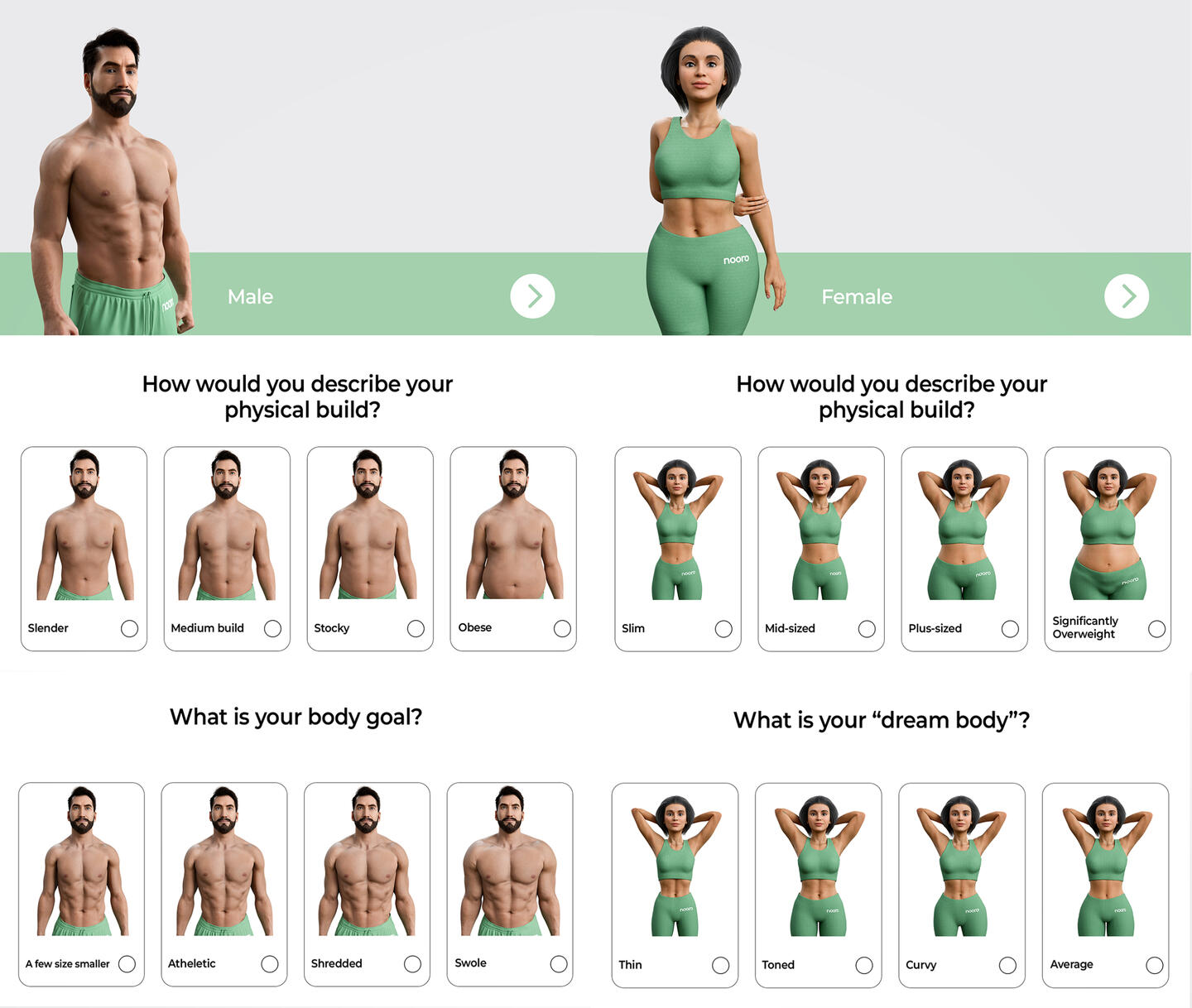Choose the Average radio option

[1155, 965]
